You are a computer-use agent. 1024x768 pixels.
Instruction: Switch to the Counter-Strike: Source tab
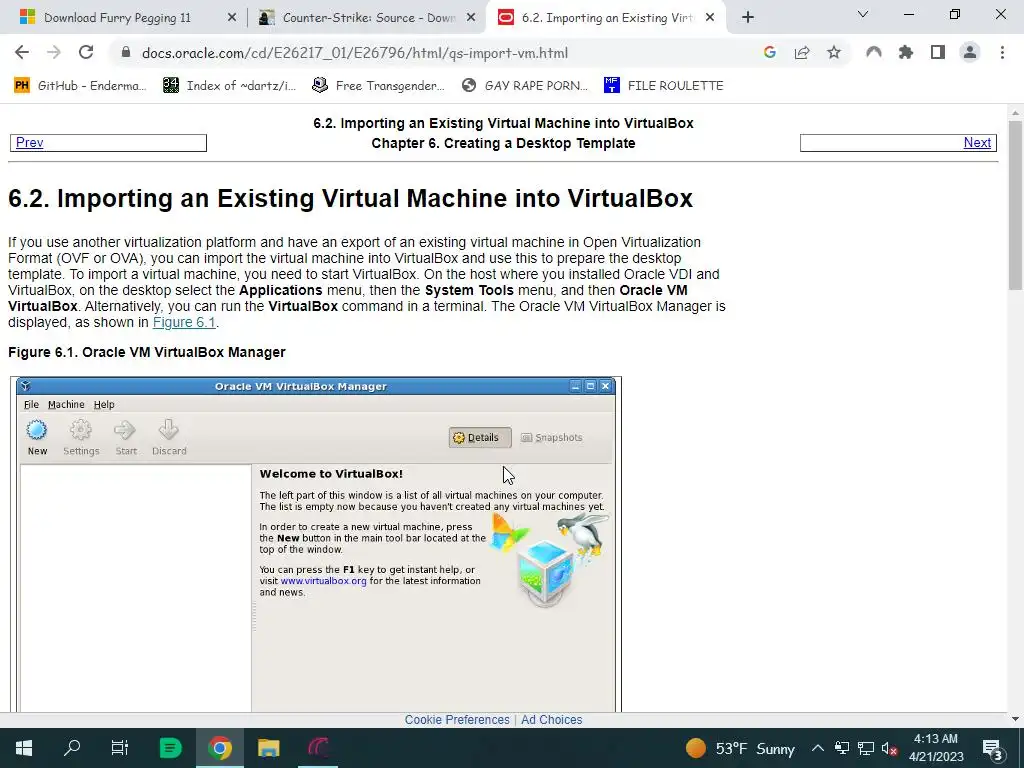[x=366, y=18]
